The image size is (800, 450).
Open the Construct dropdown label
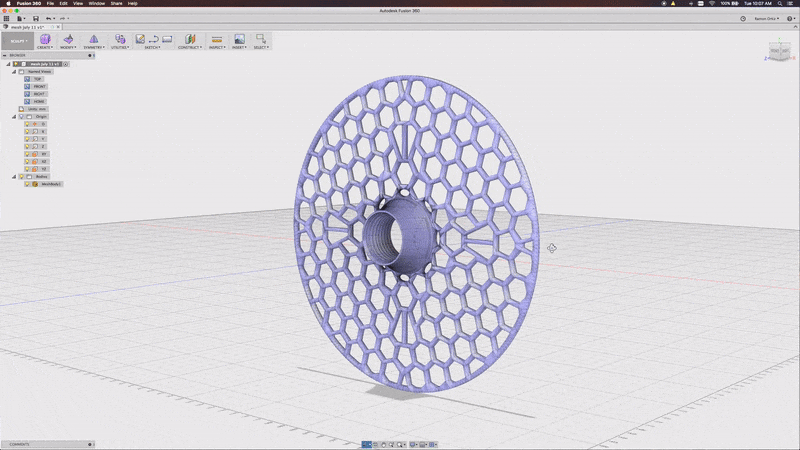[x=190, y=47]
